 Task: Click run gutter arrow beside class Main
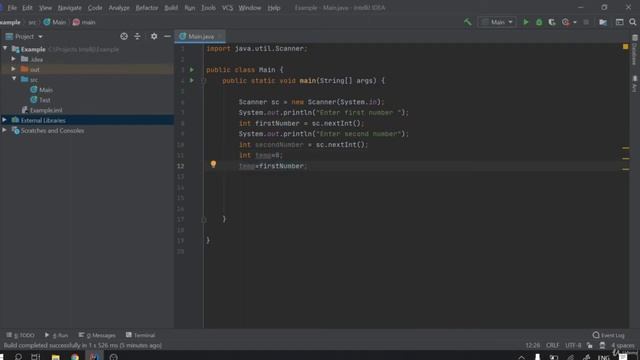click(x=191, y=70)
